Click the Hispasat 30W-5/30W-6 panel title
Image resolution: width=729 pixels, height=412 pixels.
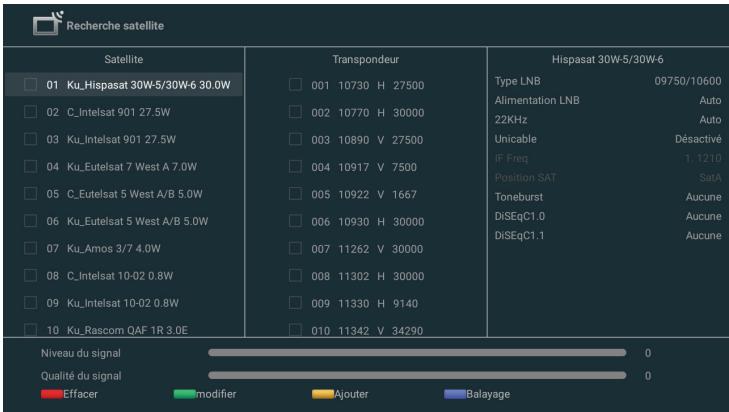pyautogui.click(x=608, y=60)
